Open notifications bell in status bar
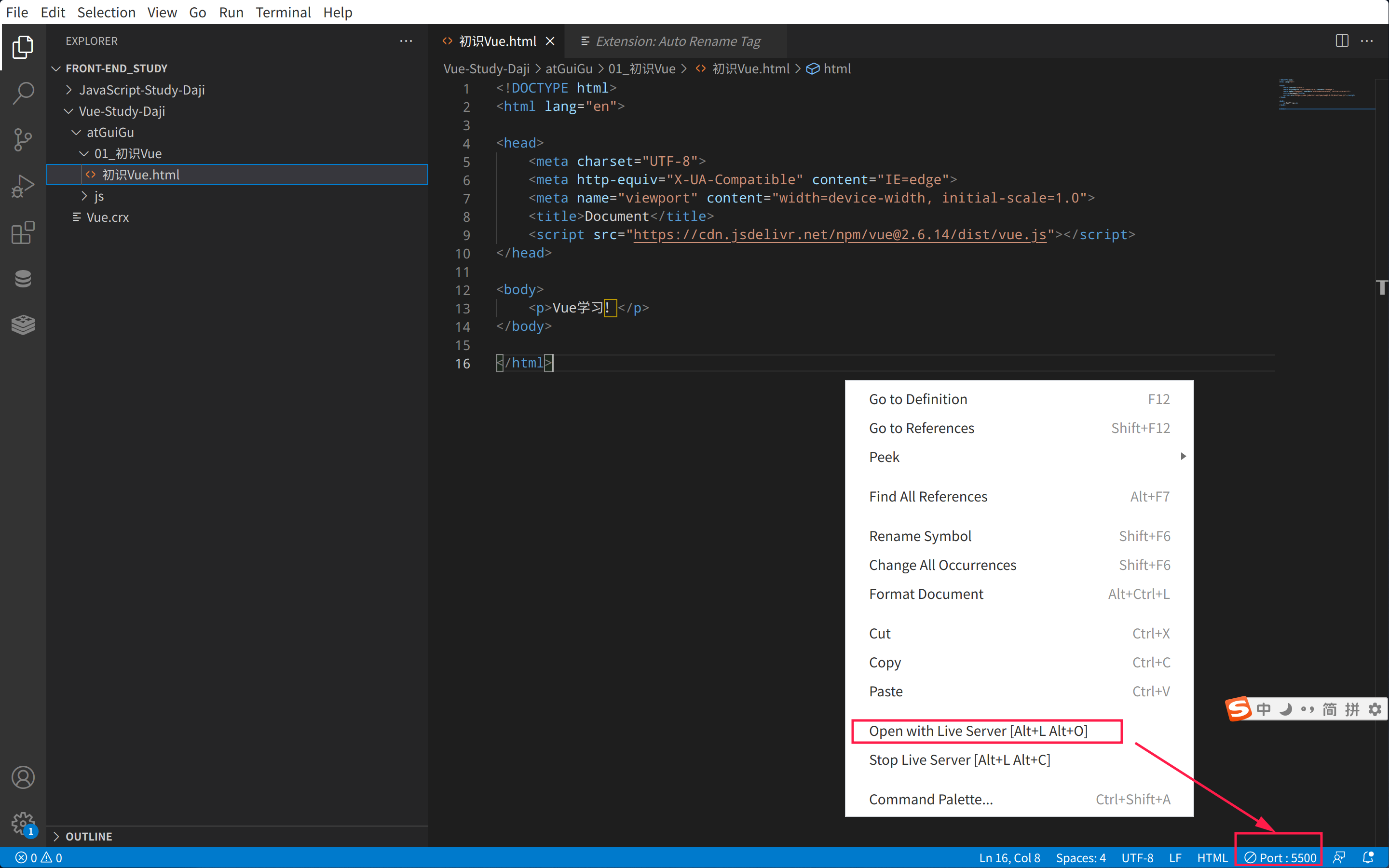 pyautogui.click(x=1368, y=858)
